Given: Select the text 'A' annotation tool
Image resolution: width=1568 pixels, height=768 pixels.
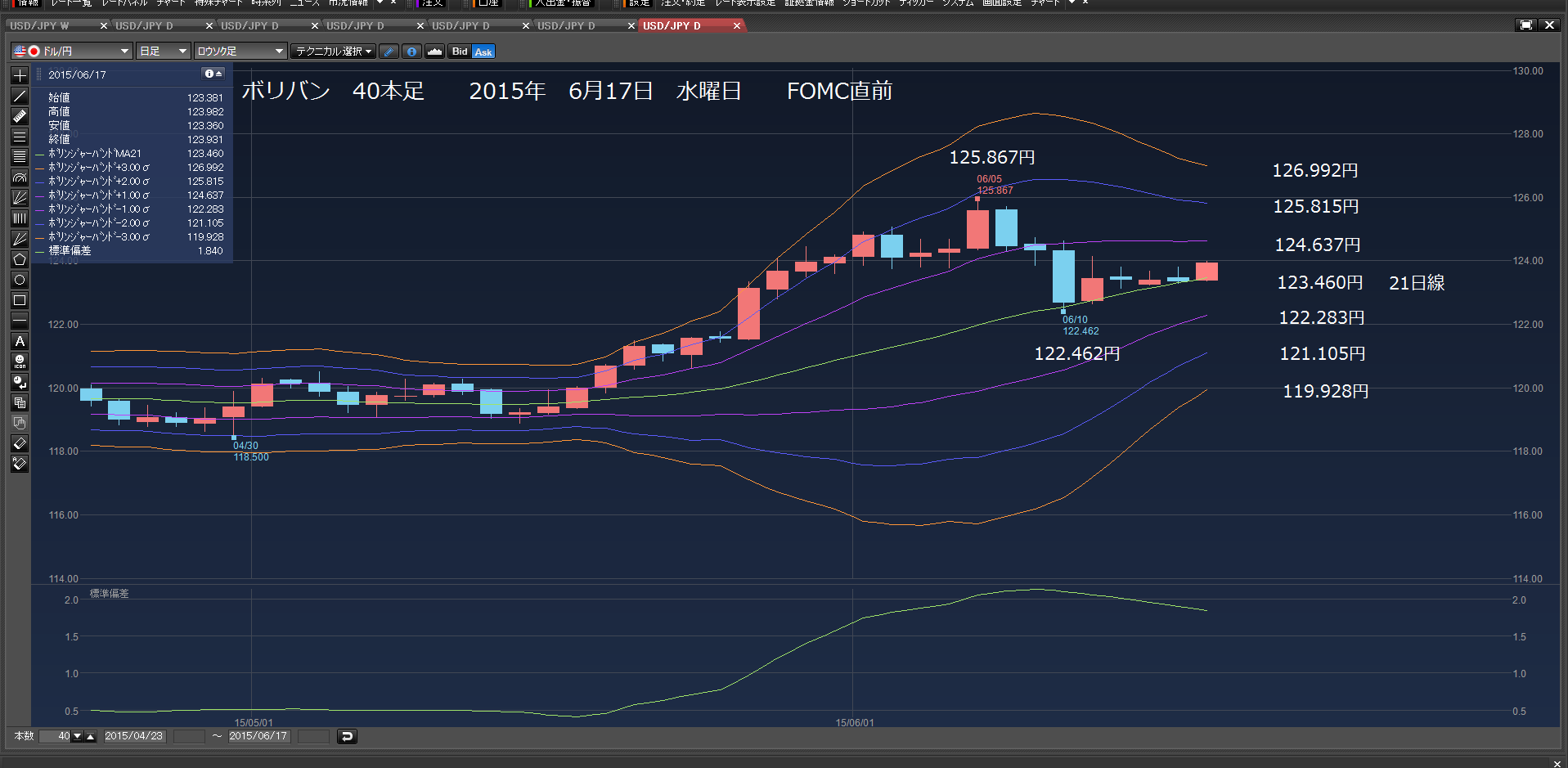Looking at the screenshot, I should pos(20,341).
